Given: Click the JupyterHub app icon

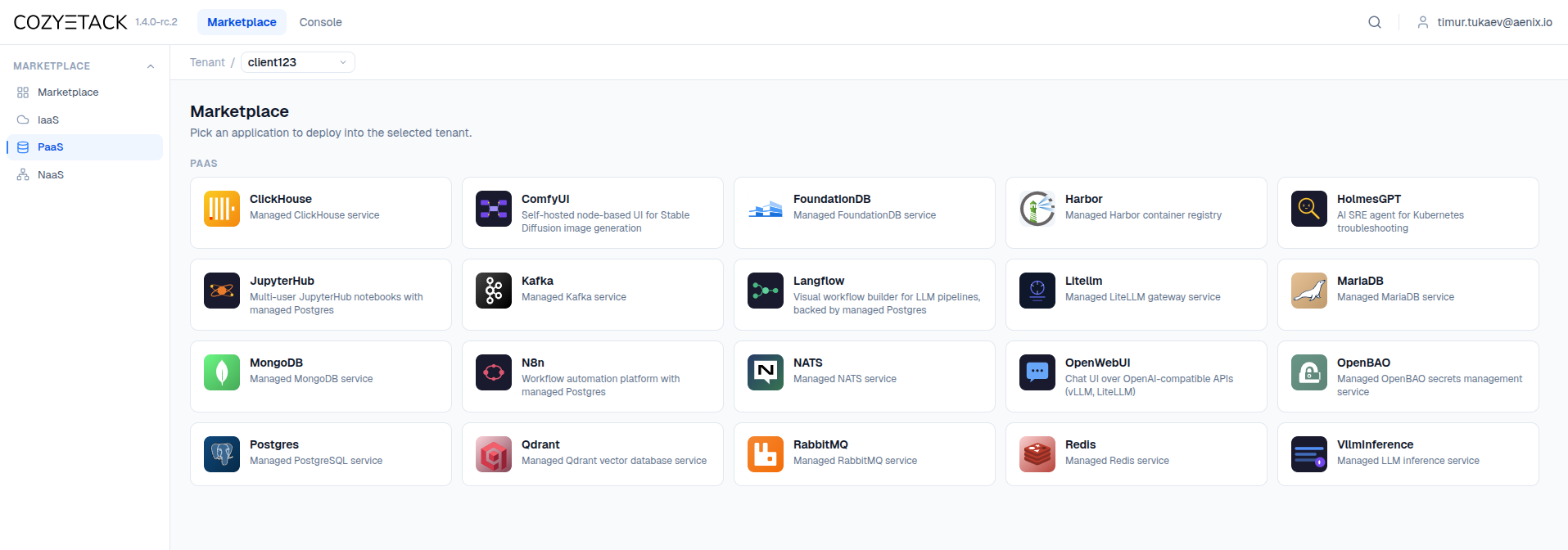Looking at the screenshot, I should pyautogui.click(x=222, y=291).
